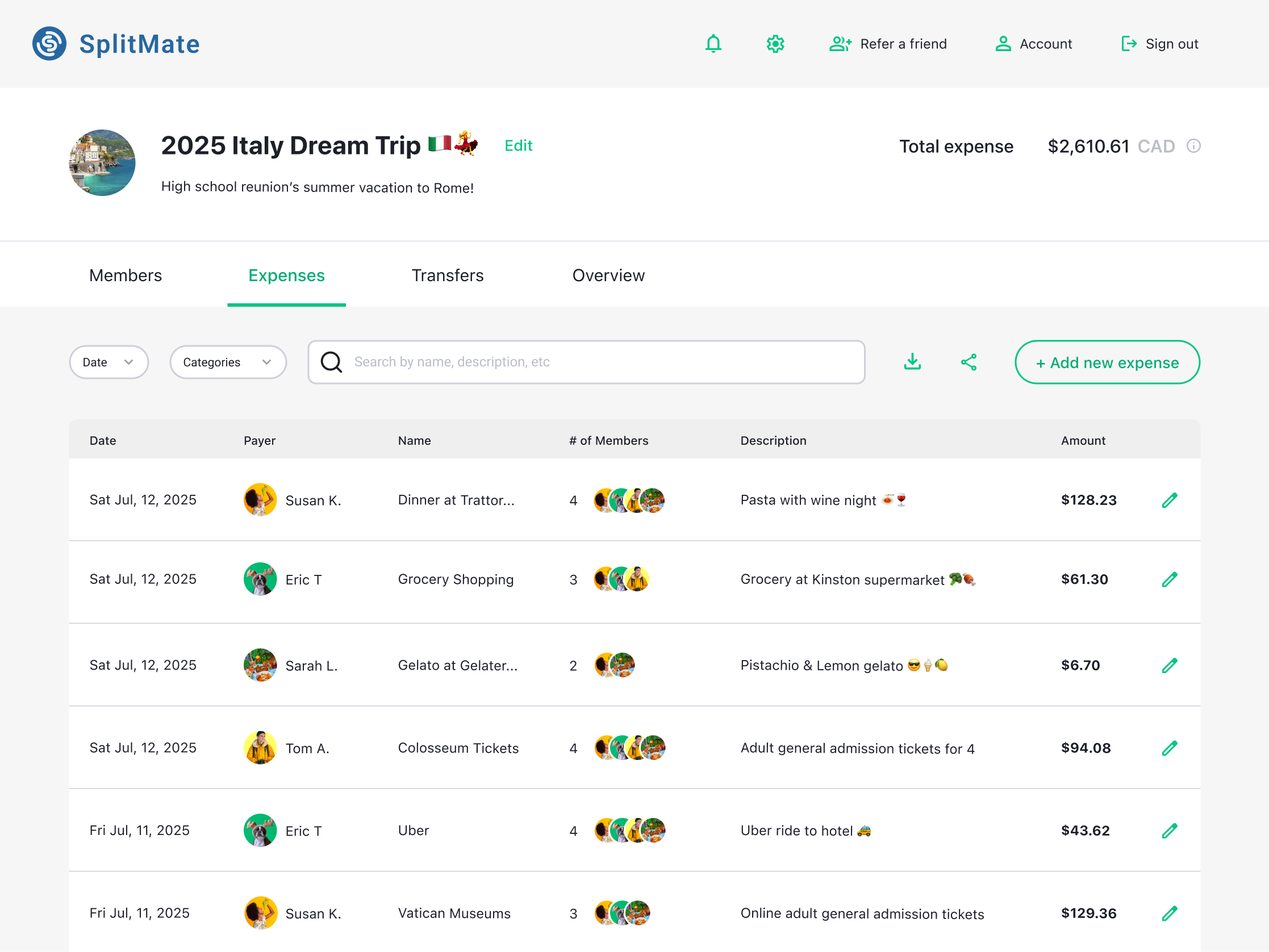Edit the Gelato expense pencil icon

point(1169,666)
